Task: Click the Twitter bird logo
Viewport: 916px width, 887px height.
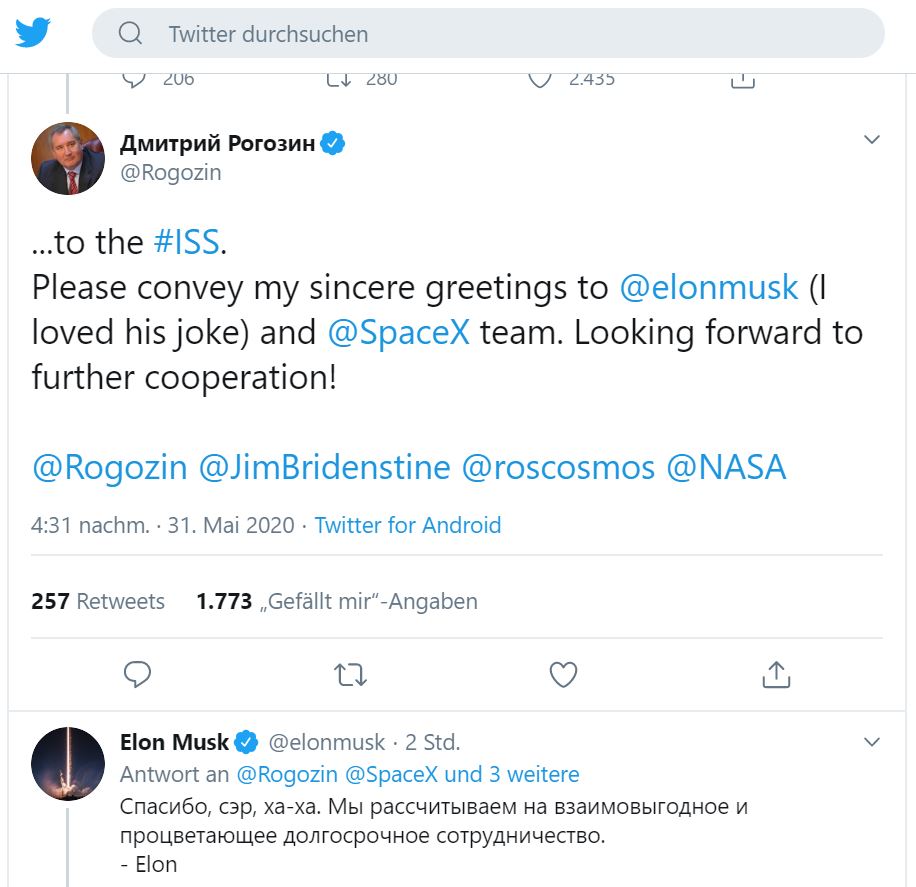Action: 32,33
